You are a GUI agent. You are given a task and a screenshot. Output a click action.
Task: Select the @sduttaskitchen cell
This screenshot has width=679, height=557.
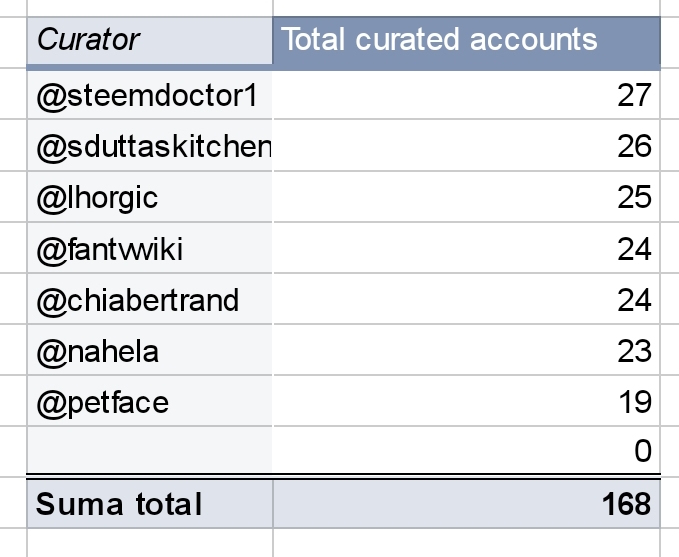[150, 147]
